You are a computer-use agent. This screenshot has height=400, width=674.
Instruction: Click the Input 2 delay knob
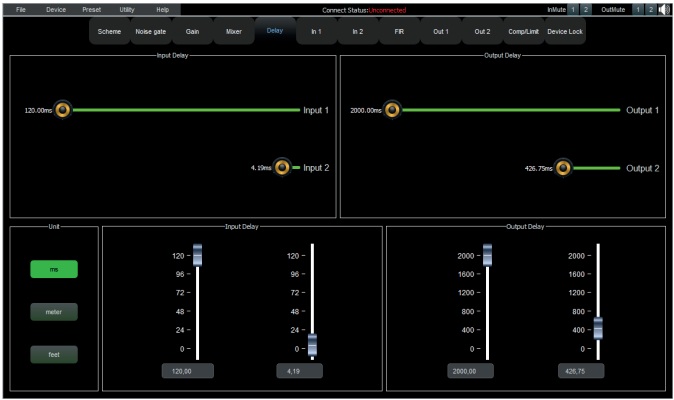[282, 167]
